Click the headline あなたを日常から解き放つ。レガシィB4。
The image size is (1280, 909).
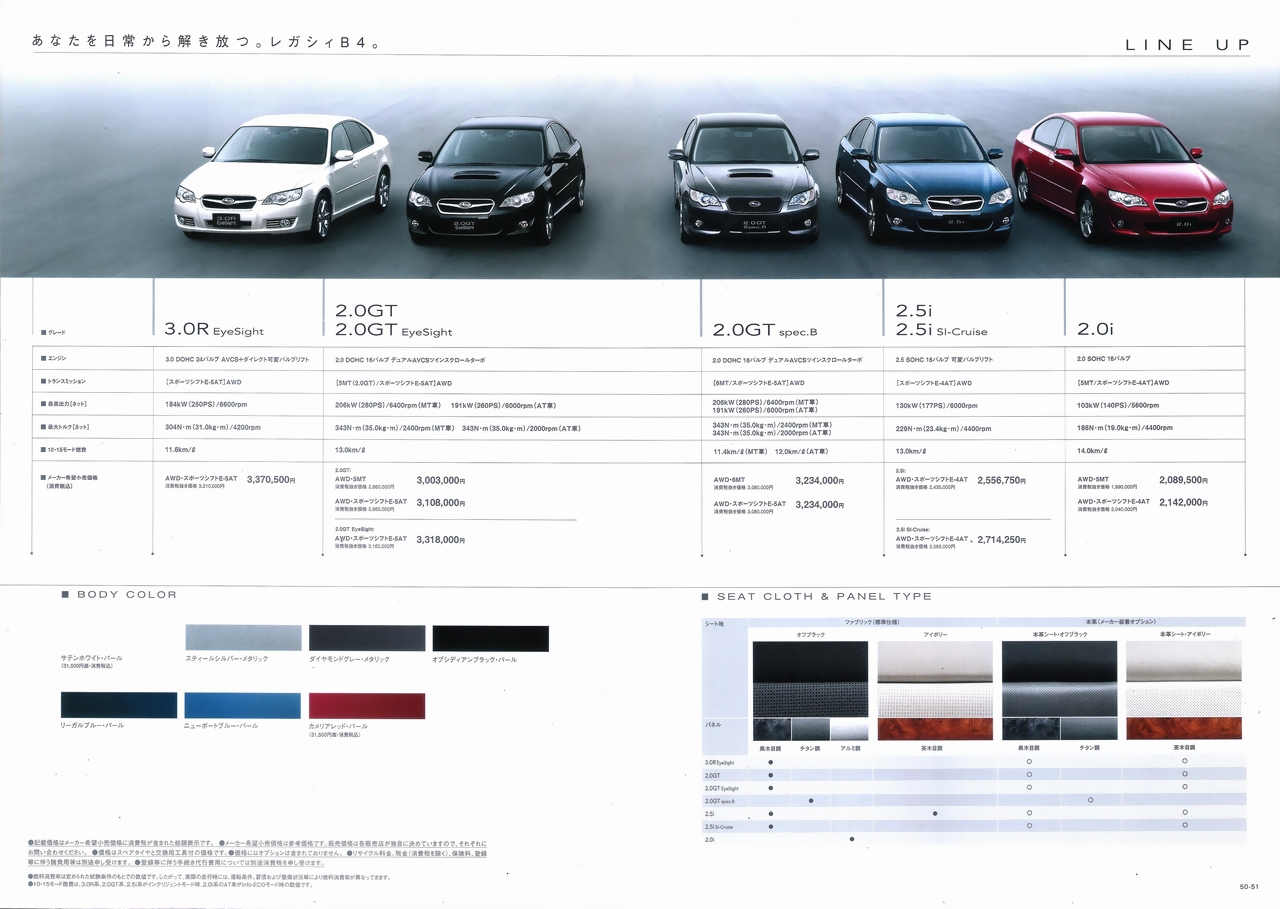point(206,43)
